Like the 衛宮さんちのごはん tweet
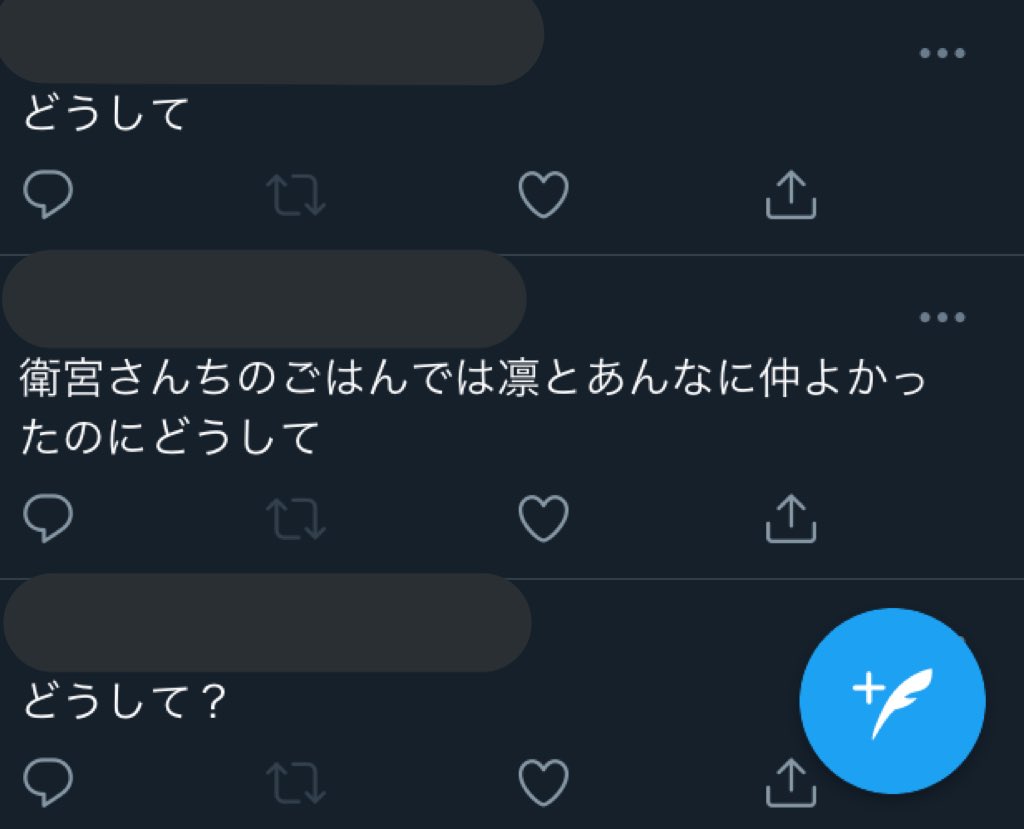1024x829 pixels. (543, 519)
